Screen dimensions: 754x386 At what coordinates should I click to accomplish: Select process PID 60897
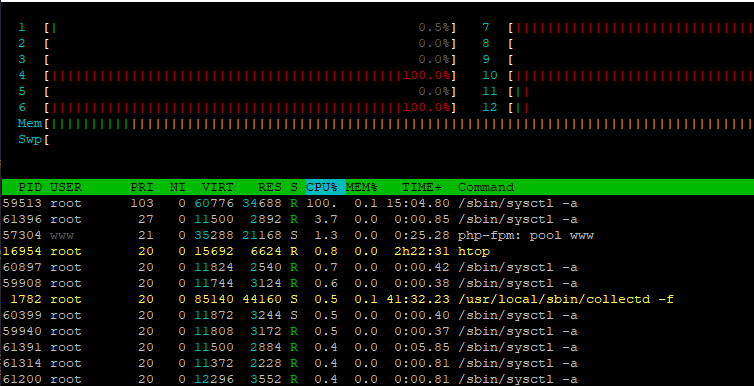tap(378, 267)
